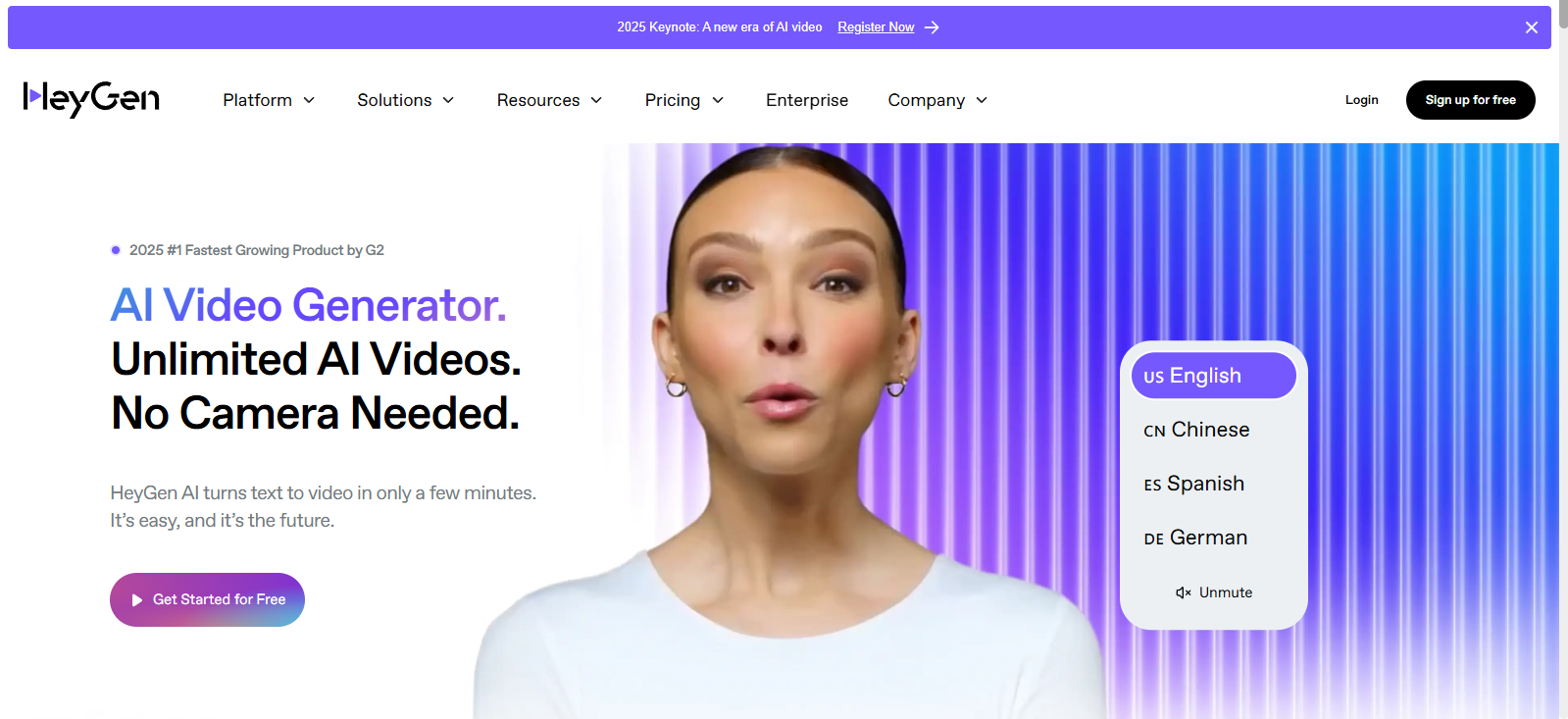The image size is (1568, 719).
Task: Close the keynote announcement banner
Action: click(x=1531, y=27)
